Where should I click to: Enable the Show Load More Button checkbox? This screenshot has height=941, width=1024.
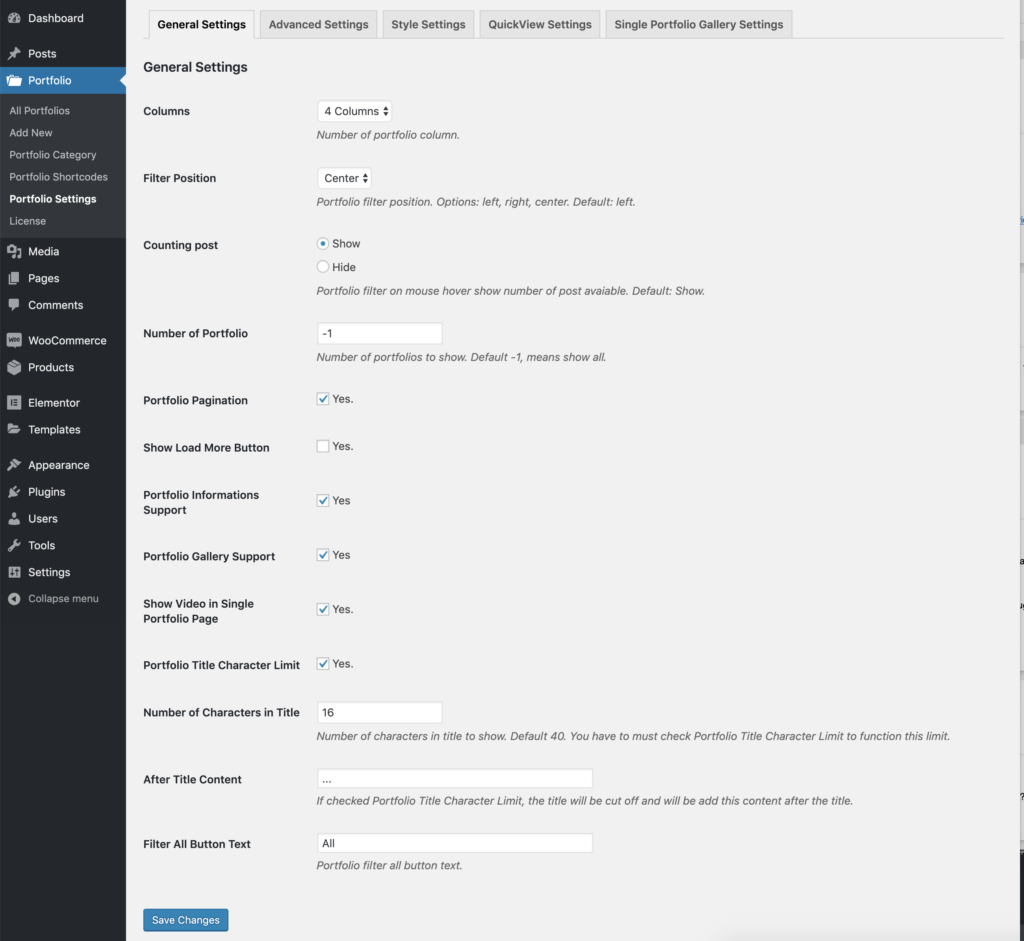tap(322, 445)
